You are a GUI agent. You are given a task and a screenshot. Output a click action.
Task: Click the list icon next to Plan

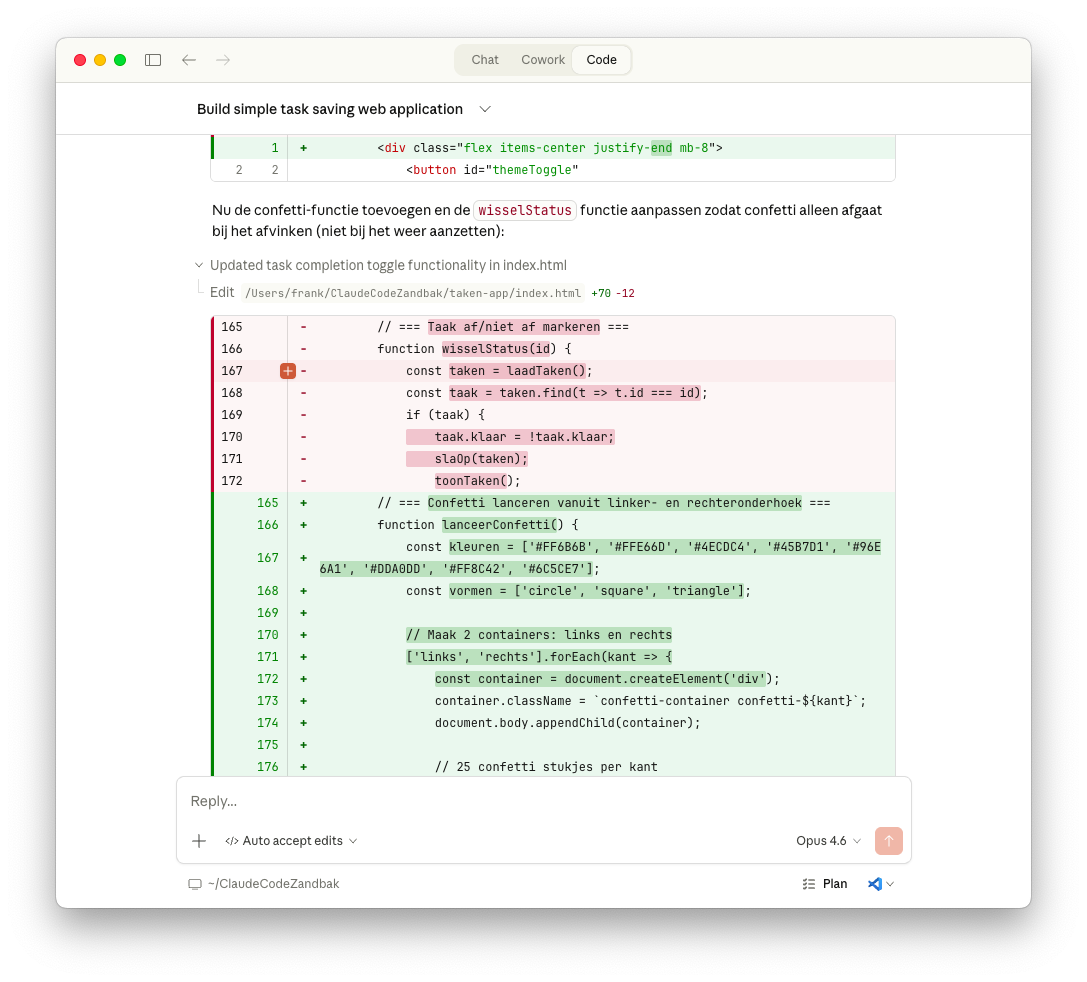click(808, 884)
